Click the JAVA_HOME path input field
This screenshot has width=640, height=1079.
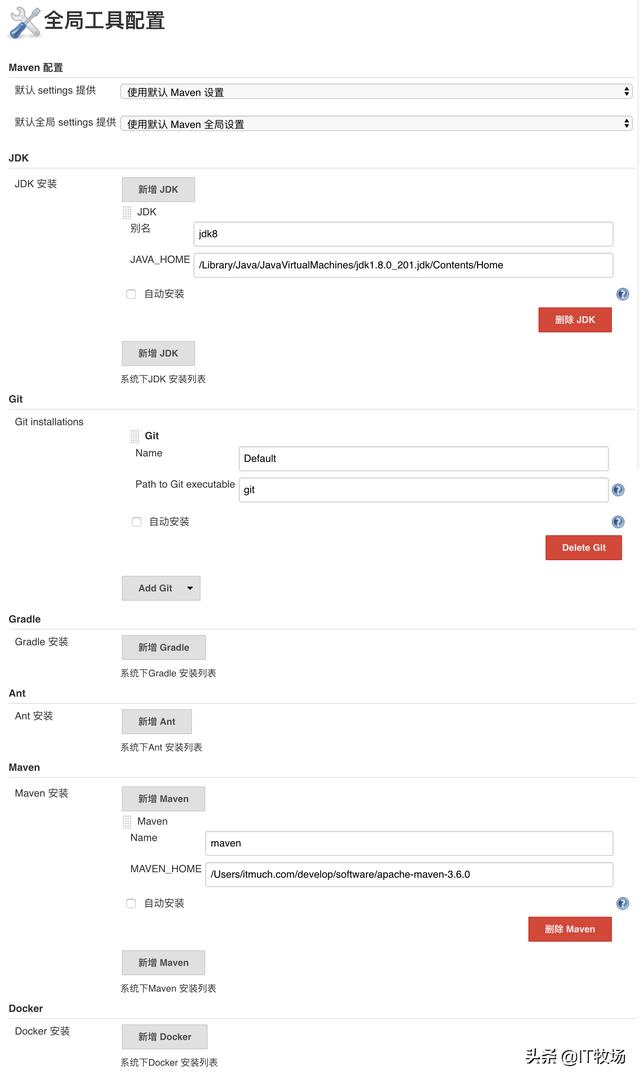[x=403, y=265]
